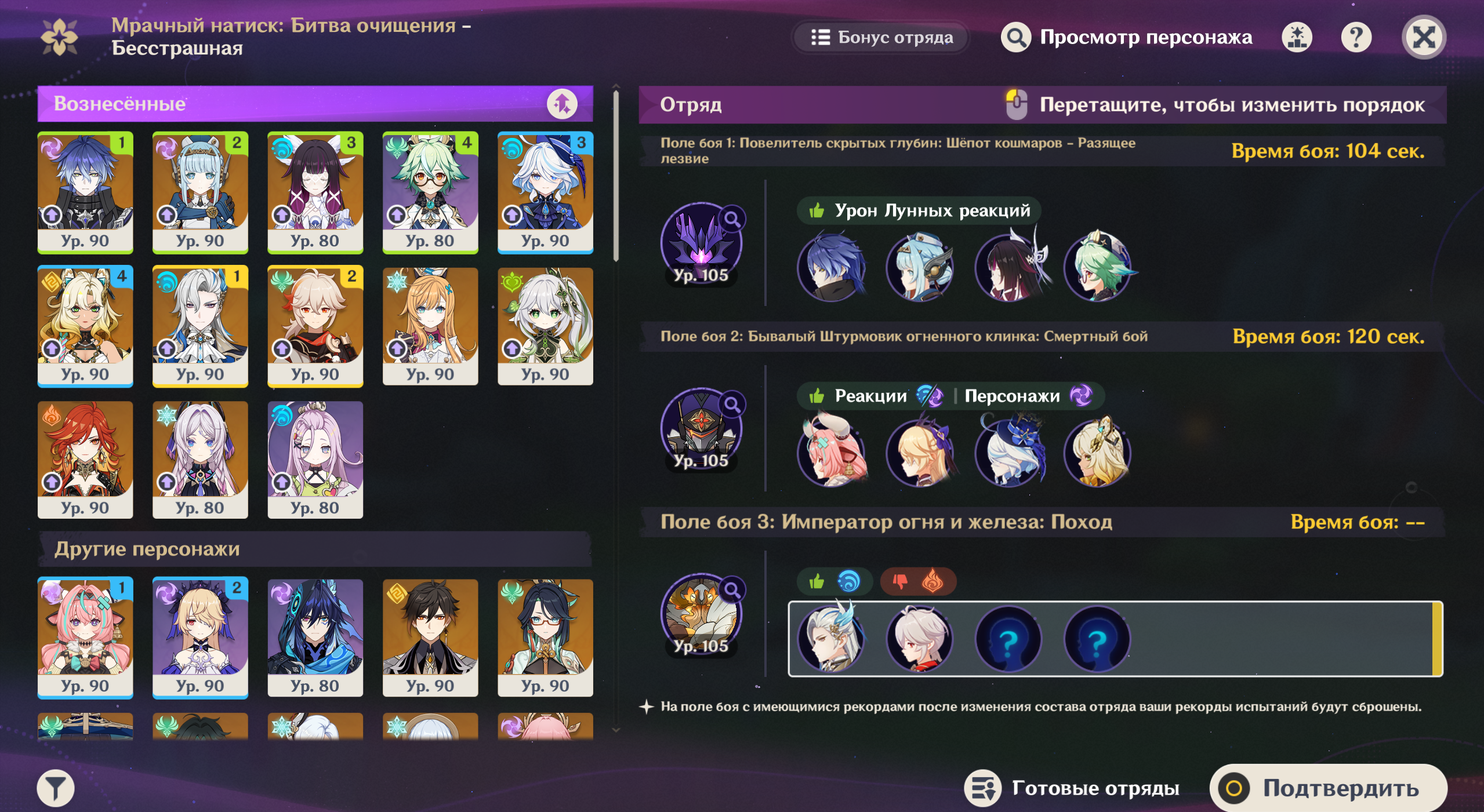Open the Бонус отряда list
Screen dimensions: 1484x812
(x=881, y=38)
